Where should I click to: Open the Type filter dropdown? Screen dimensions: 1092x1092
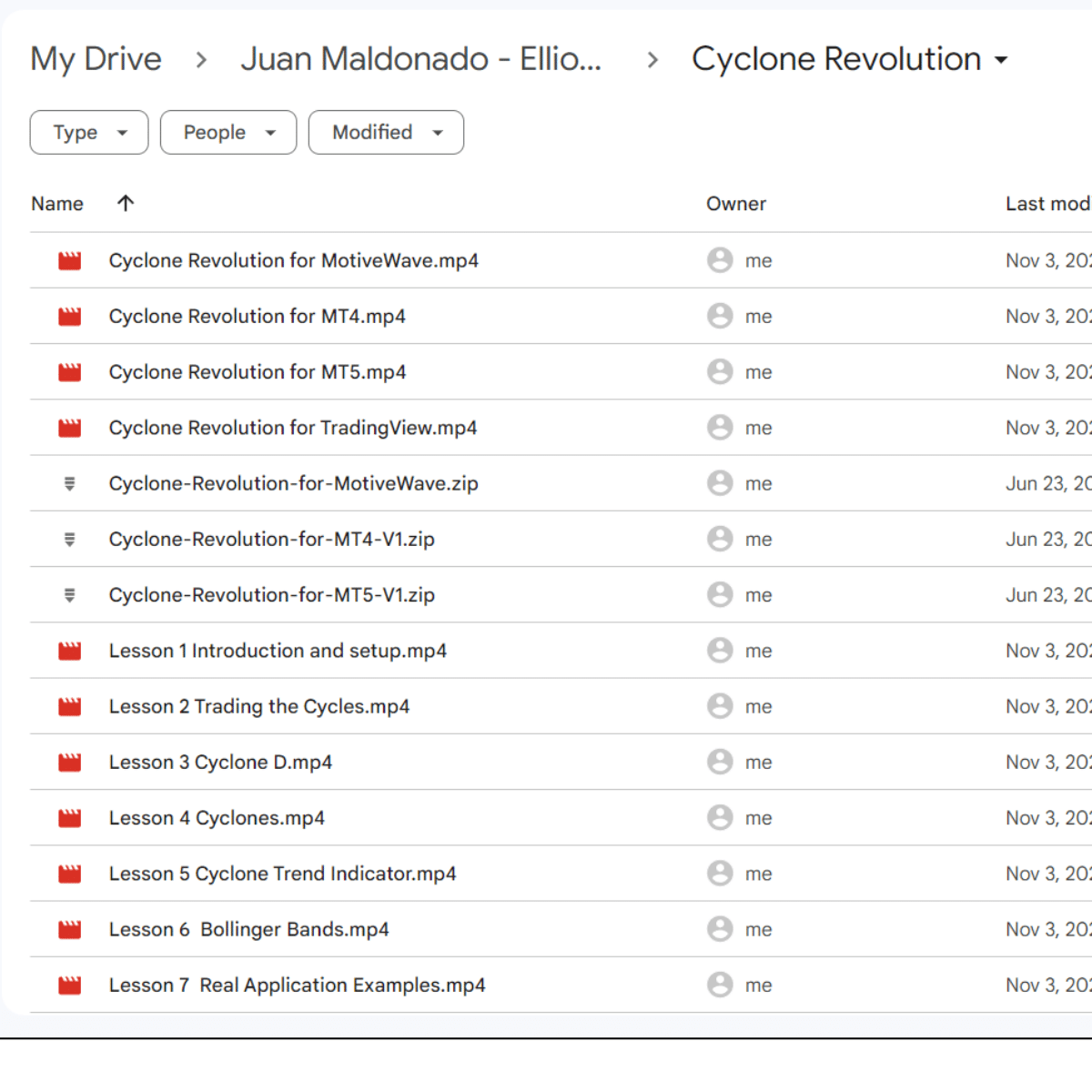pos(89,133)
